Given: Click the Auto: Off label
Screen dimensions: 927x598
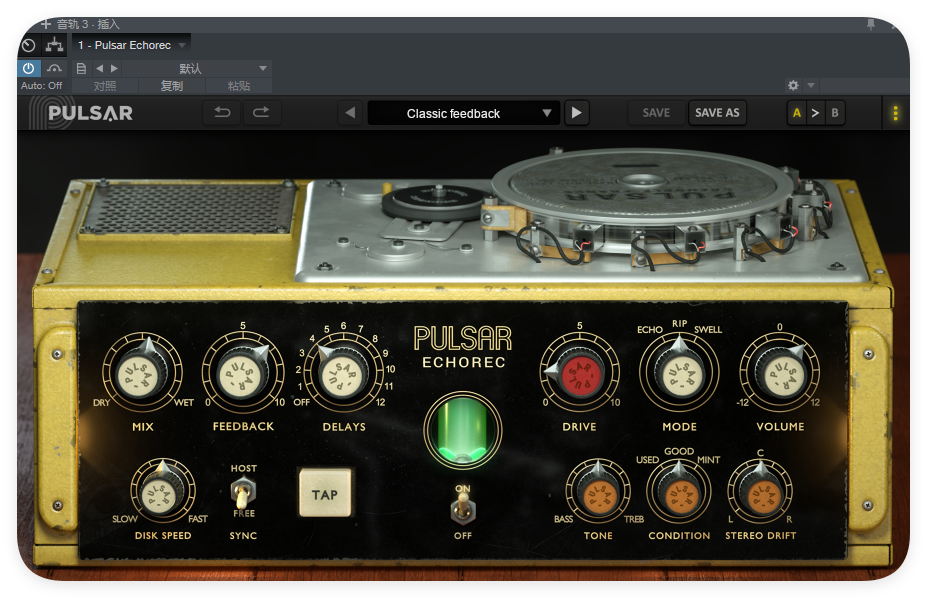Looking at the screenshot, I should (41, 86).
